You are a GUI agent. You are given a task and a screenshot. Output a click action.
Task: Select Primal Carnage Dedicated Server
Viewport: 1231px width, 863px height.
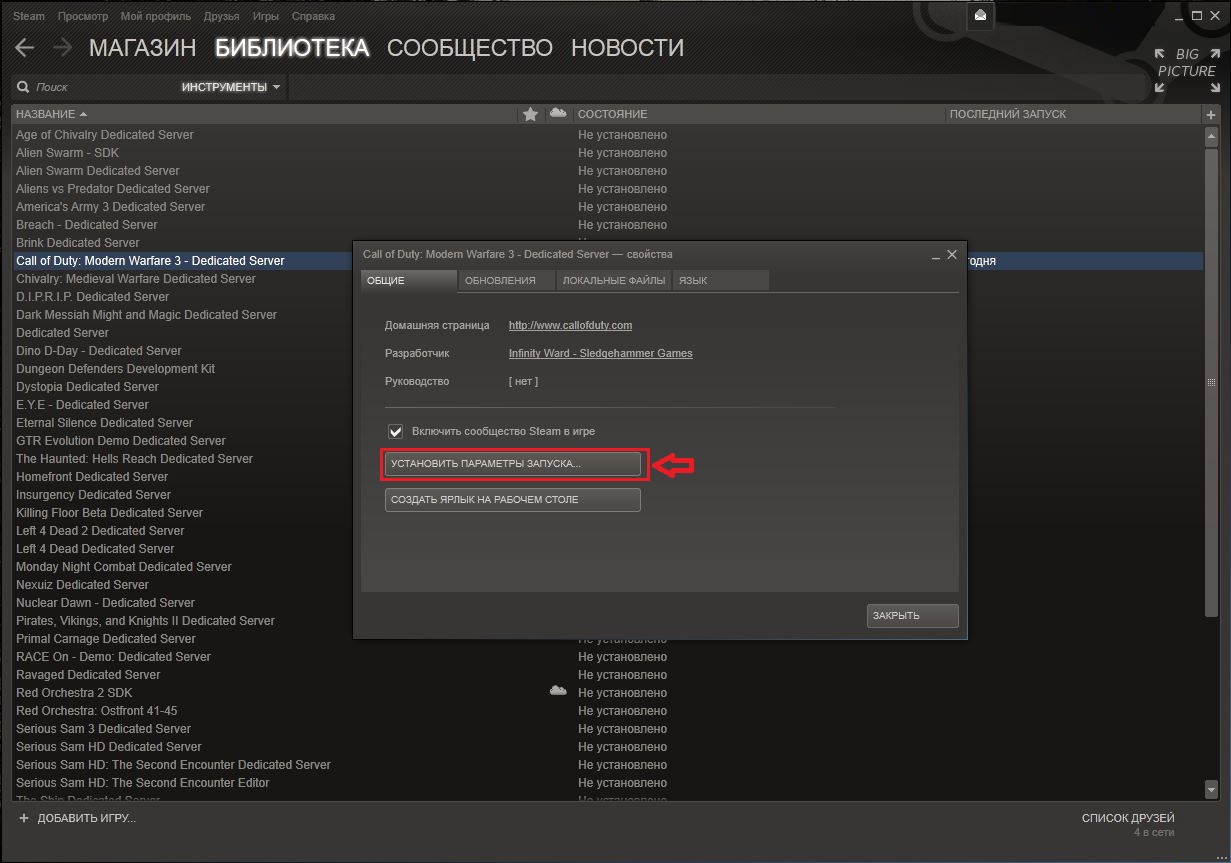pyautogui.click(x=106, y=638)
